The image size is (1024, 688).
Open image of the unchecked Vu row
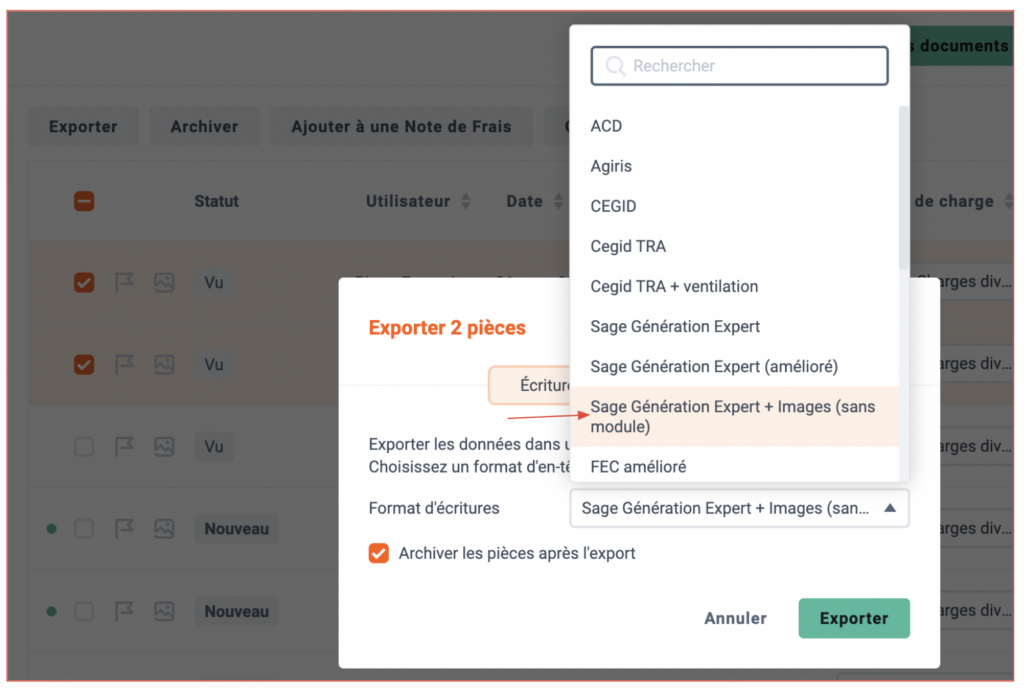[164, 446]
